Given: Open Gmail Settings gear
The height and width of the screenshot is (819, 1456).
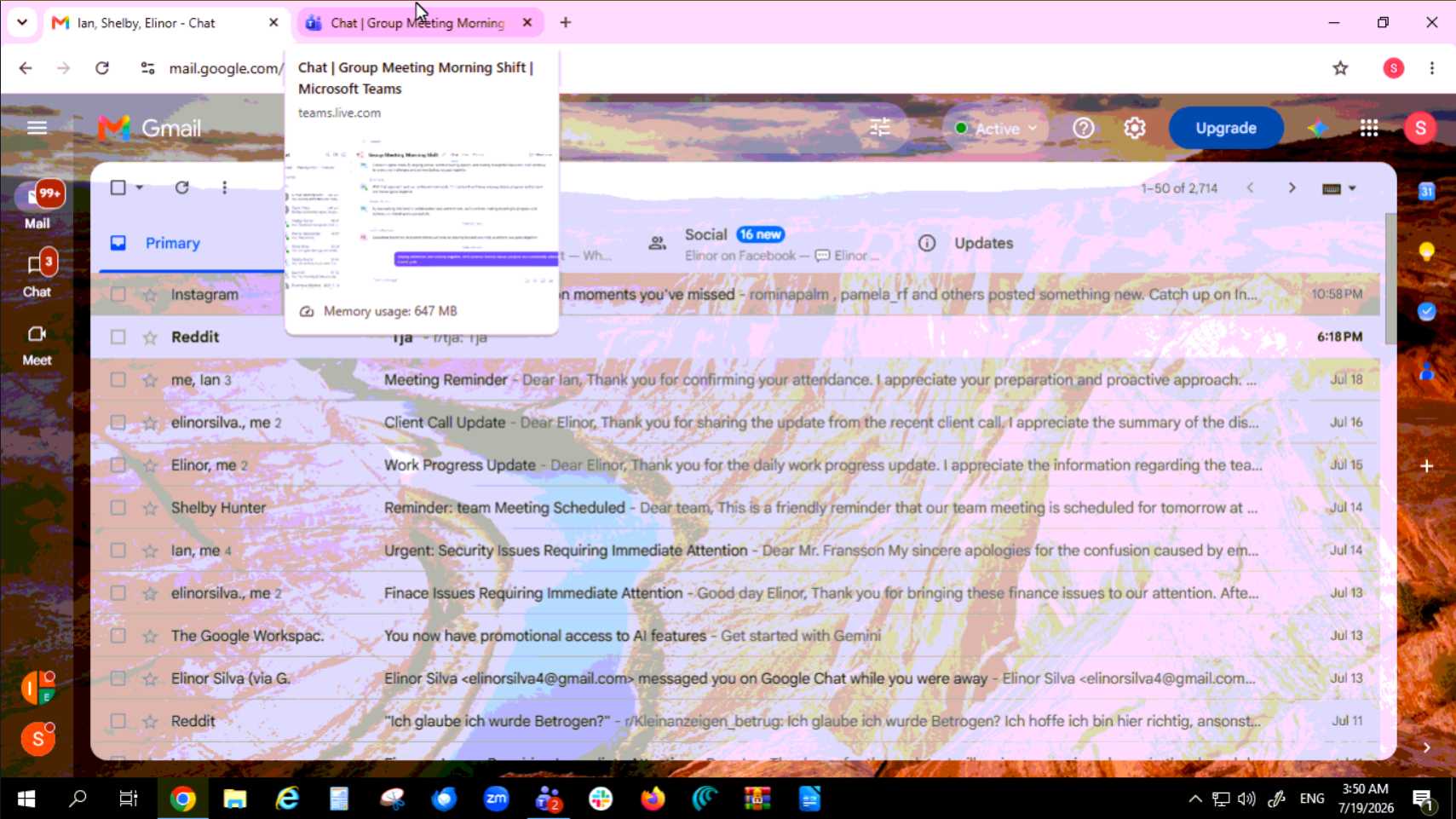Looking at the screenshot, I should (x=1134, y=128).
